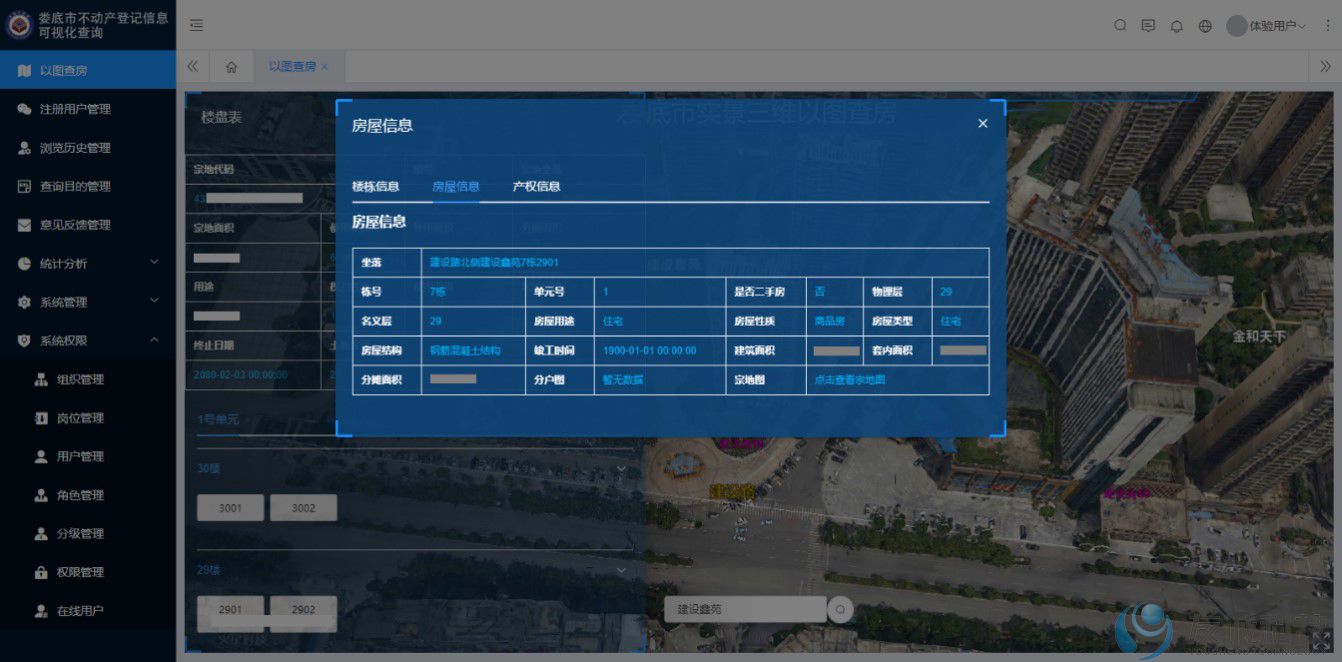Open 角色管理 submenu item
Image resolution: width=1342 pixels, height=662 pixels.
coord(88,495)
